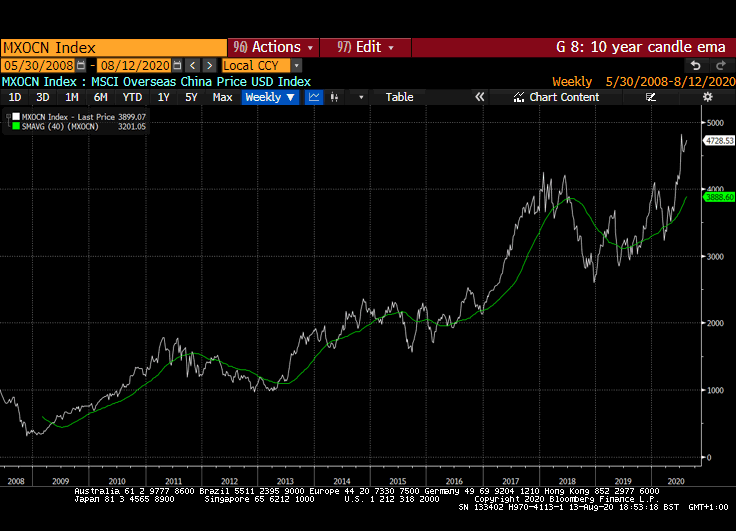Image resolution: width=736 pixels, height=531 pixels.
Task: Open the start date calendar picker
Action: click(81, 65)
